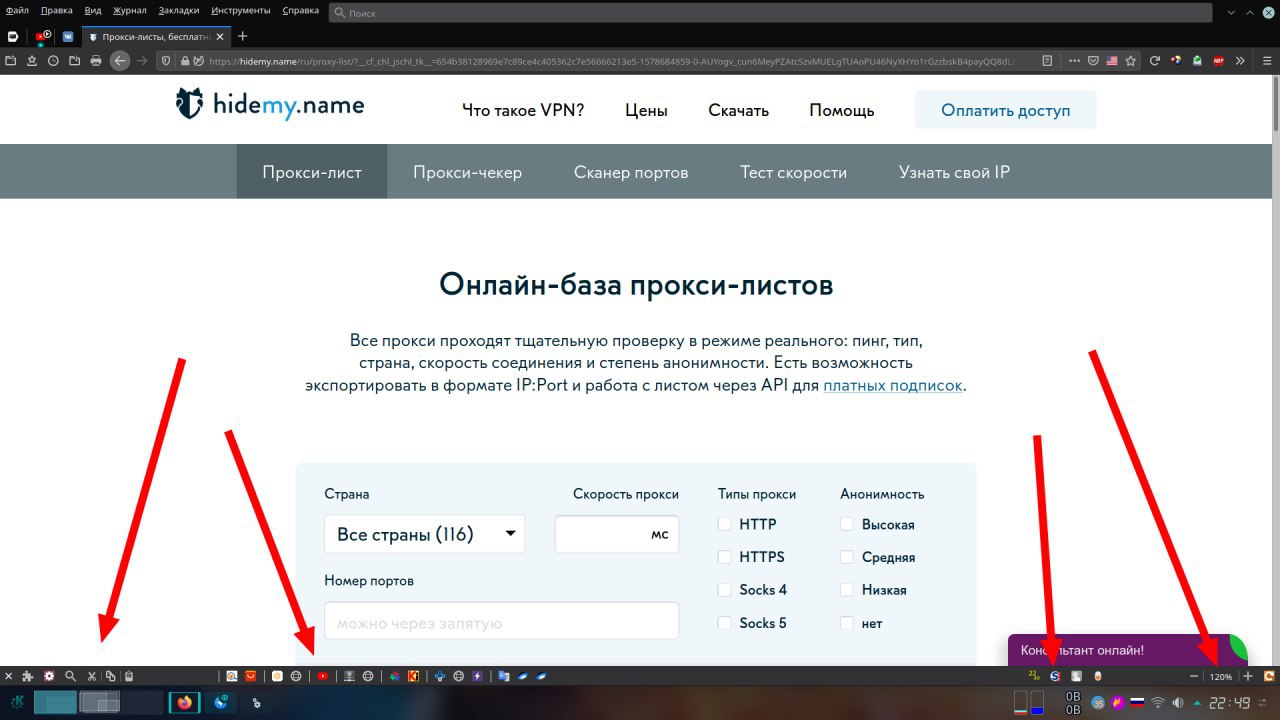Open the 'Закладки' menu
Screen dimensions: 1280x720
point(180,10)
